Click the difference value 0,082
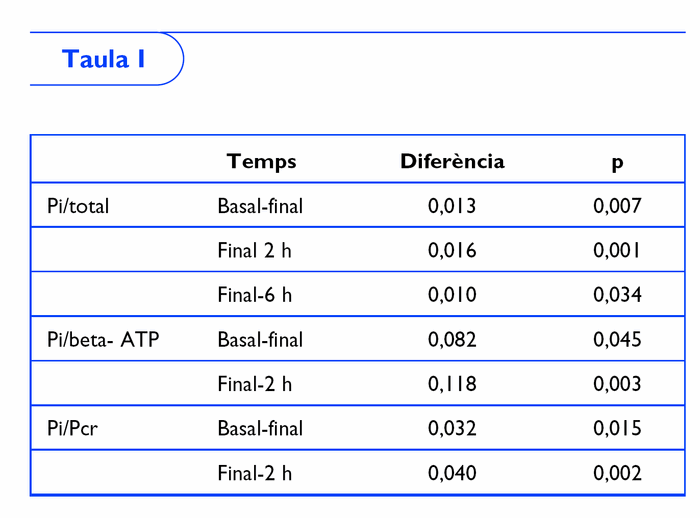This screenshot has height=518, width=700. tap(452, 340)
